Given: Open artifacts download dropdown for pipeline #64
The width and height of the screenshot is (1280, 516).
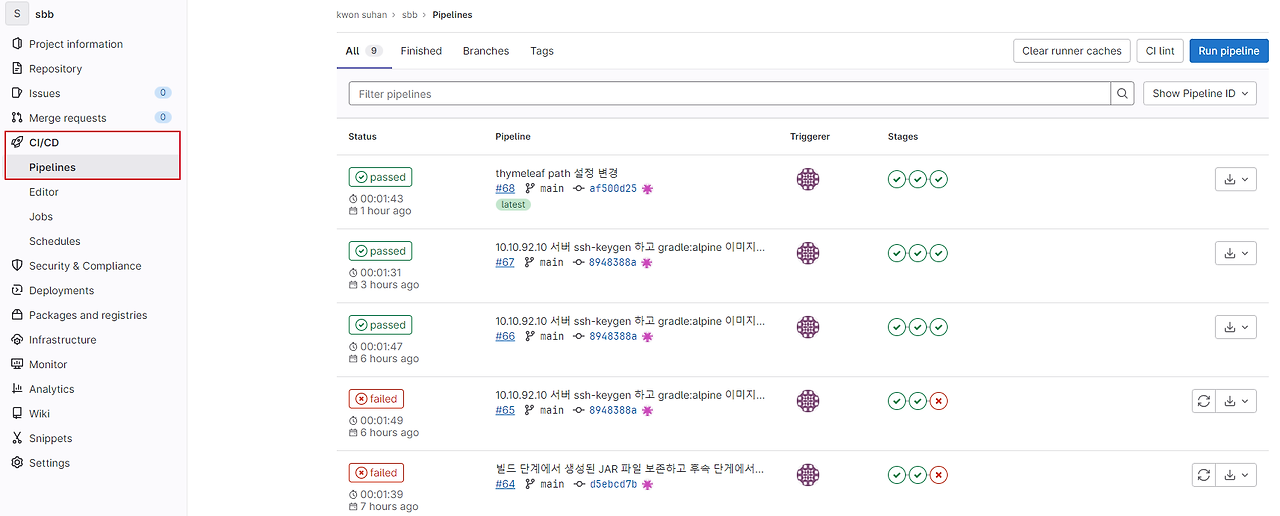Looking at the screenshot, I should [1236, 474].
